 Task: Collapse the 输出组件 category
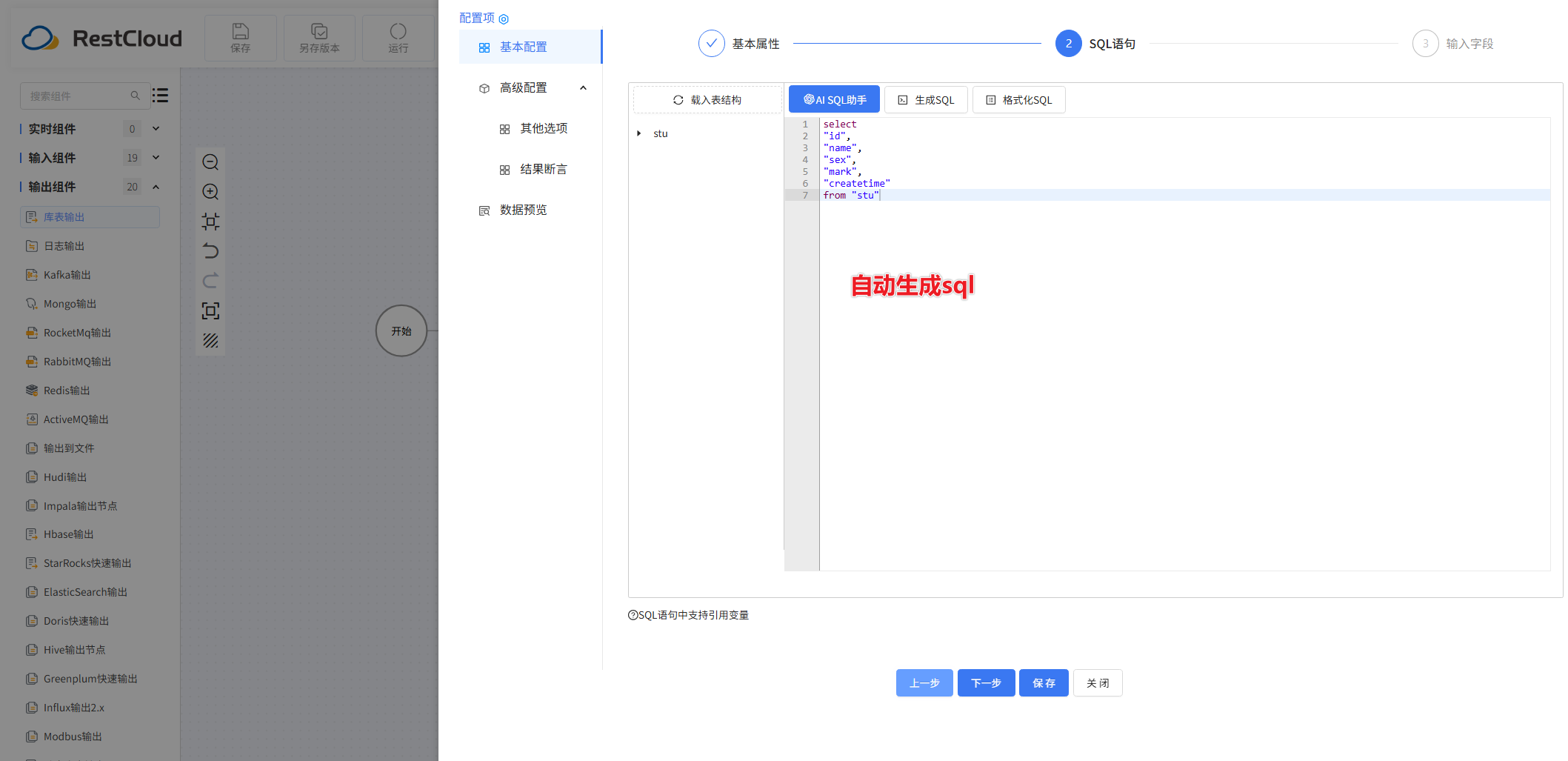click(x=156, y=186)
